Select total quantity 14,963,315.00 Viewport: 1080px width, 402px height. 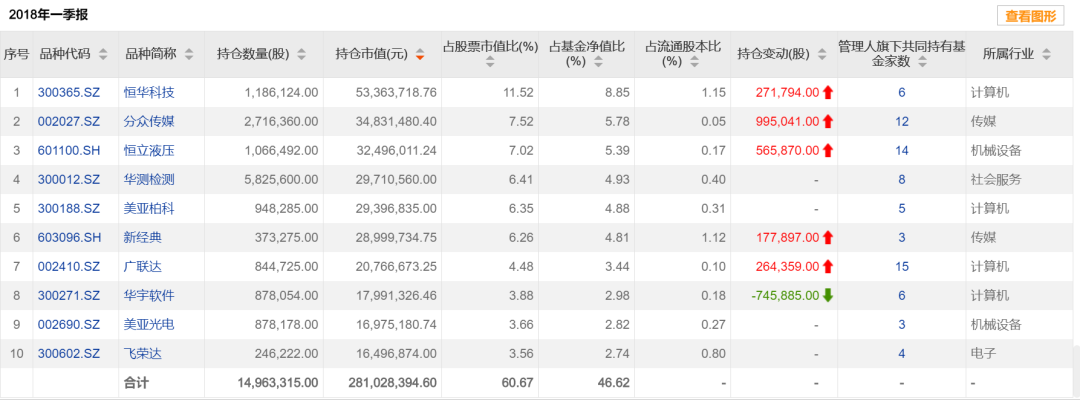coord(278,382)
